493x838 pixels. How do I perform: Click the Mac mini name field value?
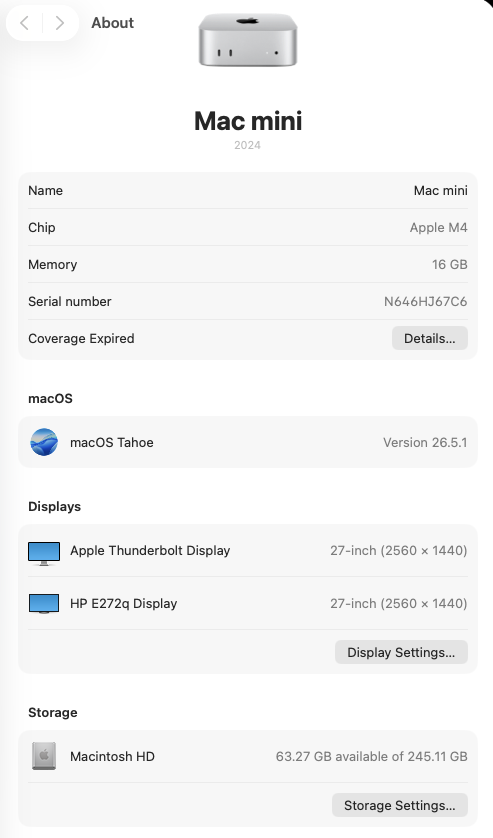pyautogui.click(x=441, y=190)
